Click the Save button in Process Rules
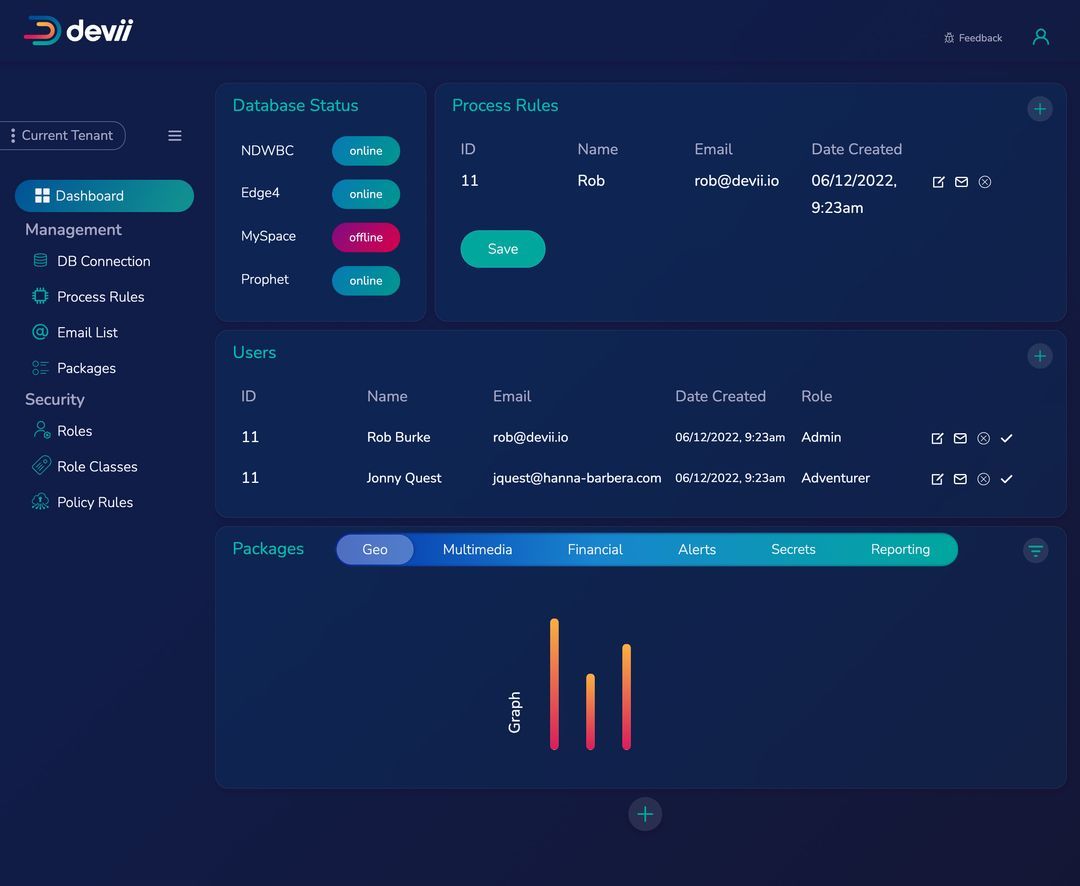The height and width of the screenshot is (886, 1080). tap(502, 249)
